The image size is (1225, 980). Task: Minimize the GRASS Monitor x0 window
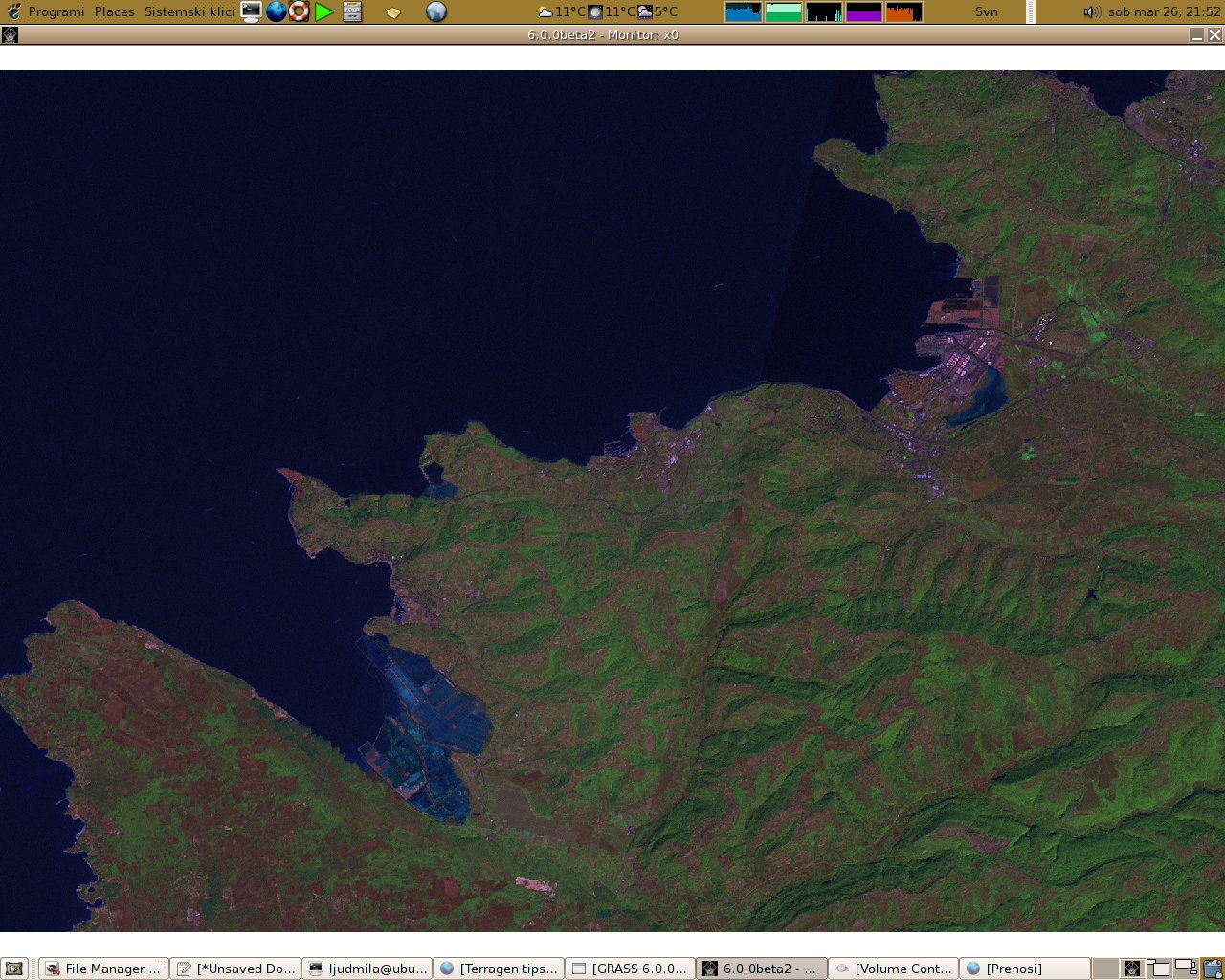click(1196, 34)
